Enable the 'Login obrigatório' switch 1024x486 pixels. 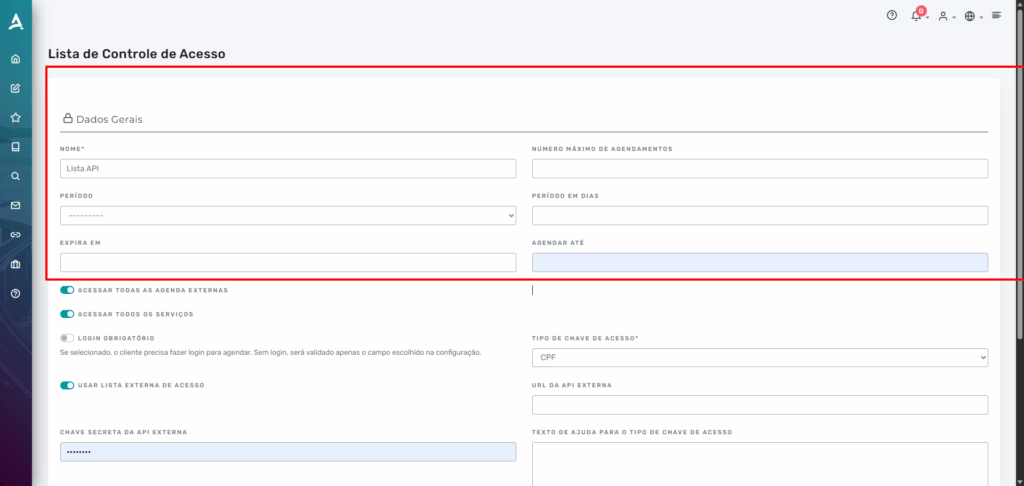point(68,338)
